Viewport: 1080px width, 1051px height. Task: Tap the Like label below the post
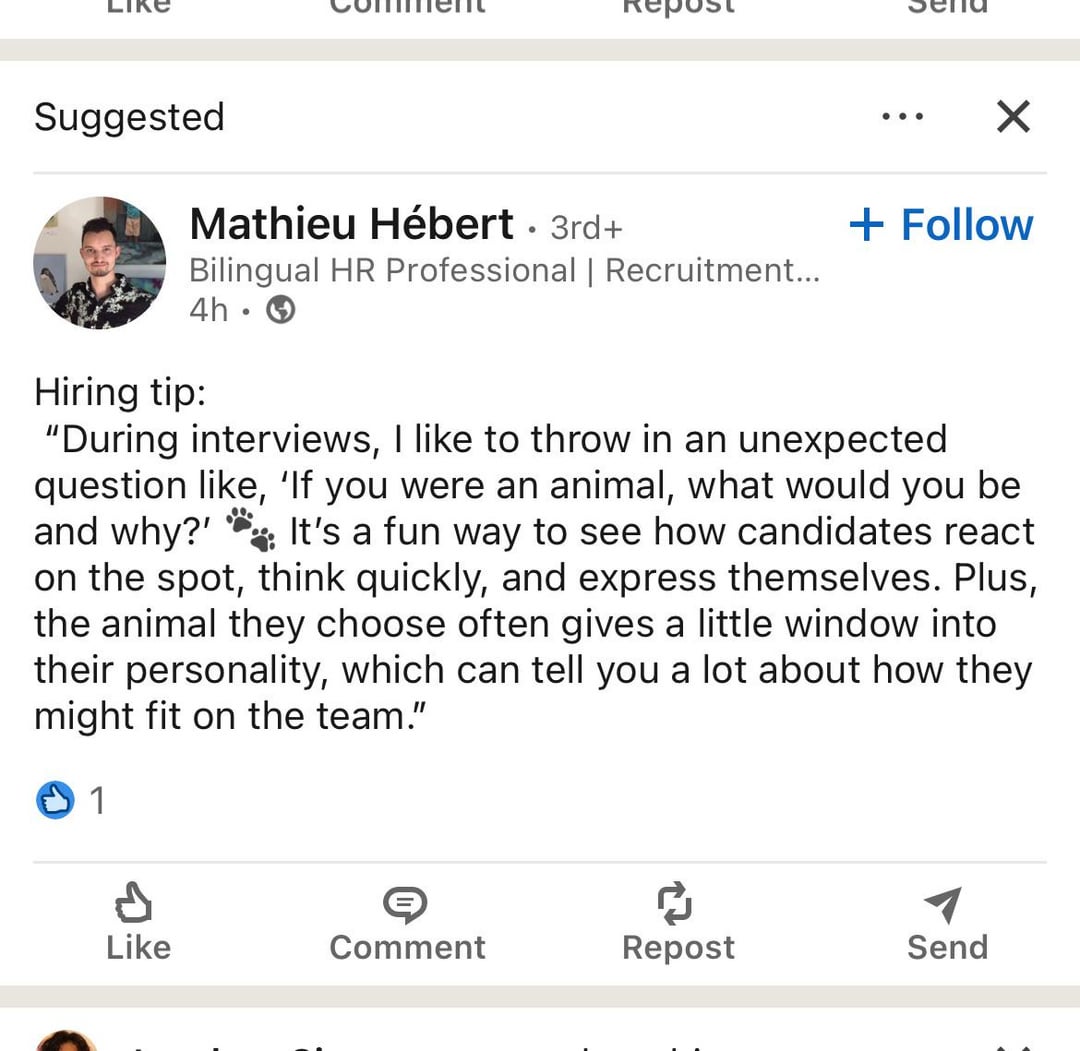tap(138, 947)
